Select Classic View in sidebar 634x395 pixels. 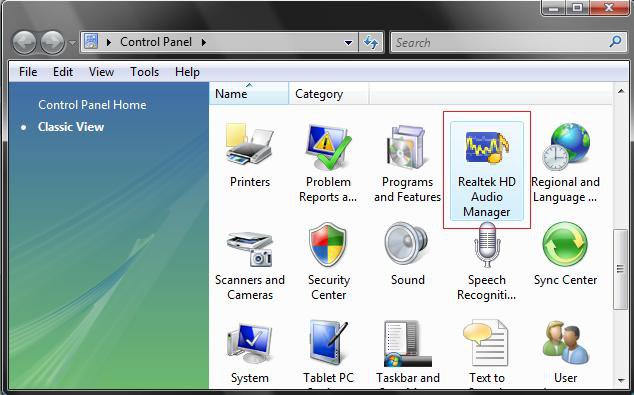pos(71,127)
